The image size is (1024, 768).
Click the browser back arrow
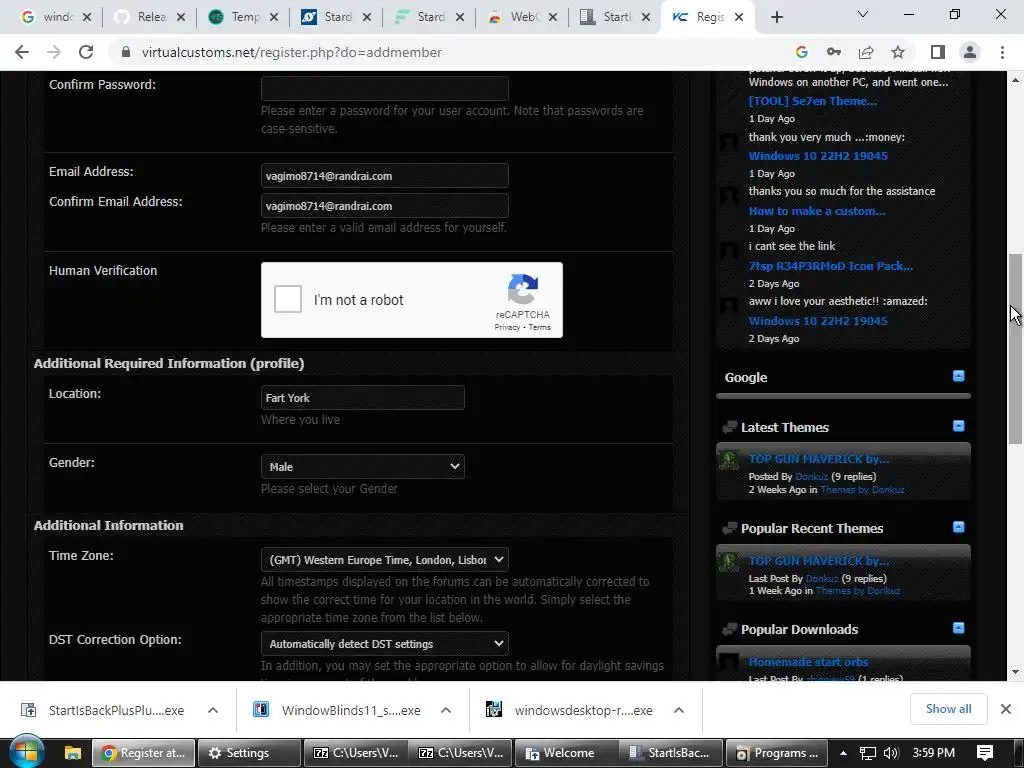[x=22, y=52]
